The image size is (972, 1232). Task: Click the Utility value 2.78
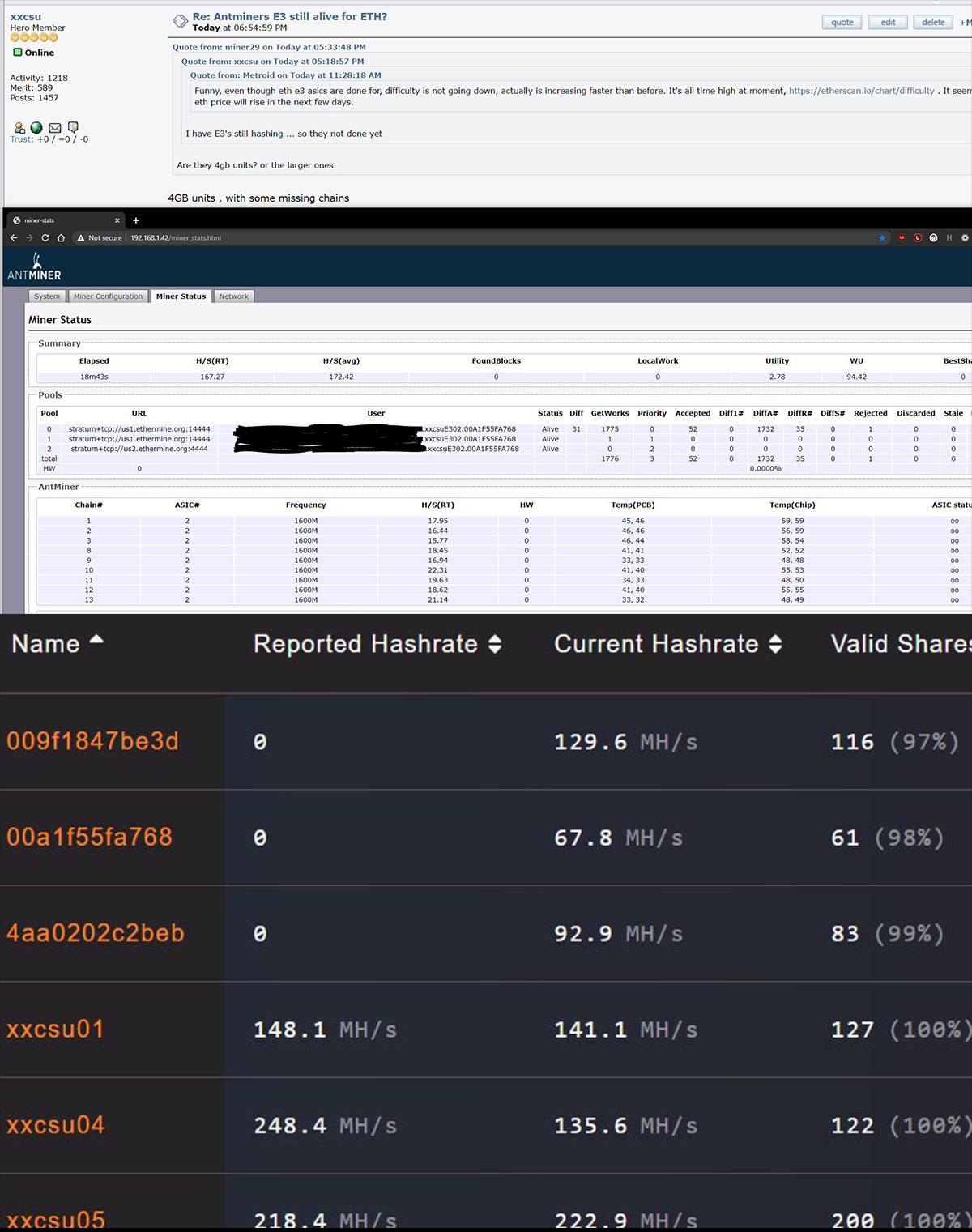tap(777, 377)
